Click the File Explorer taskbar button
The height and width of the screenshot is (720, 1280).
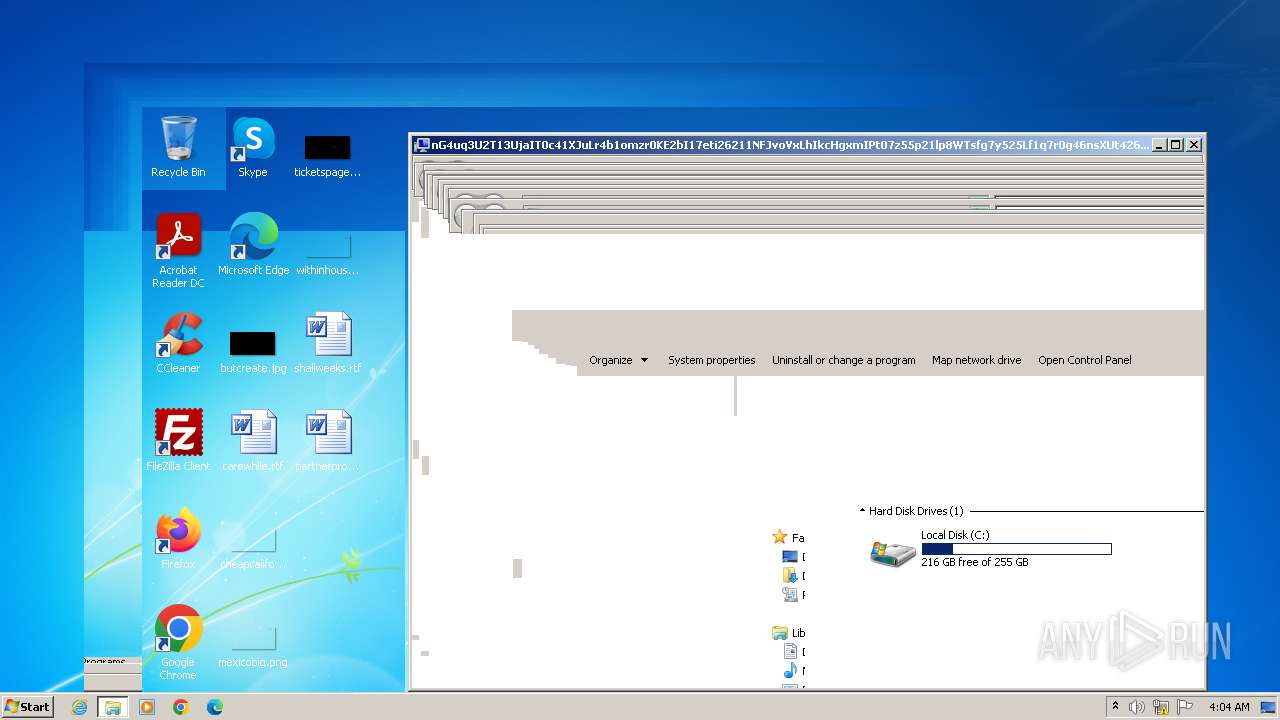[112, 707]
